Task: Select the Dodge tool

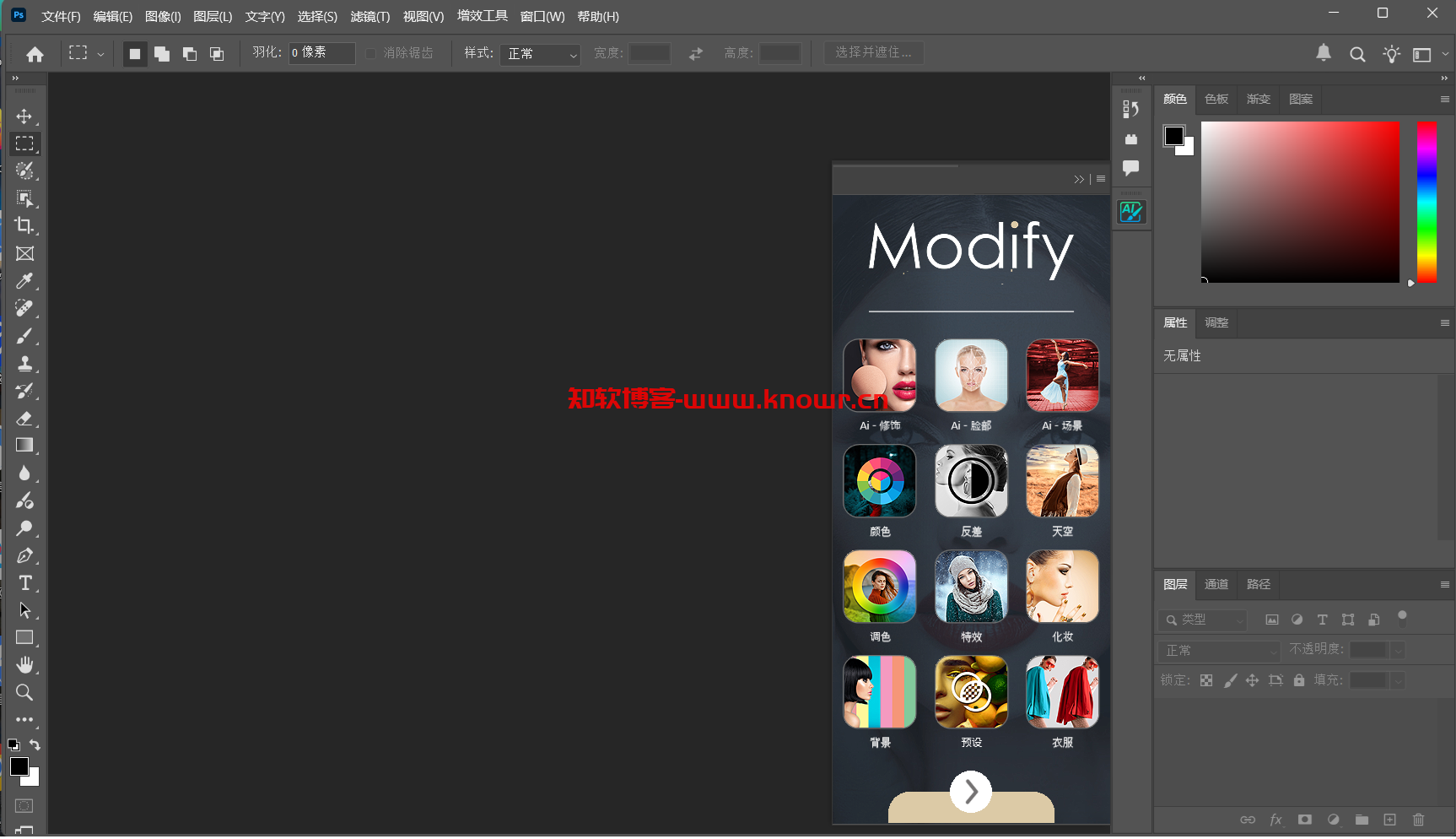Action: 24,528
